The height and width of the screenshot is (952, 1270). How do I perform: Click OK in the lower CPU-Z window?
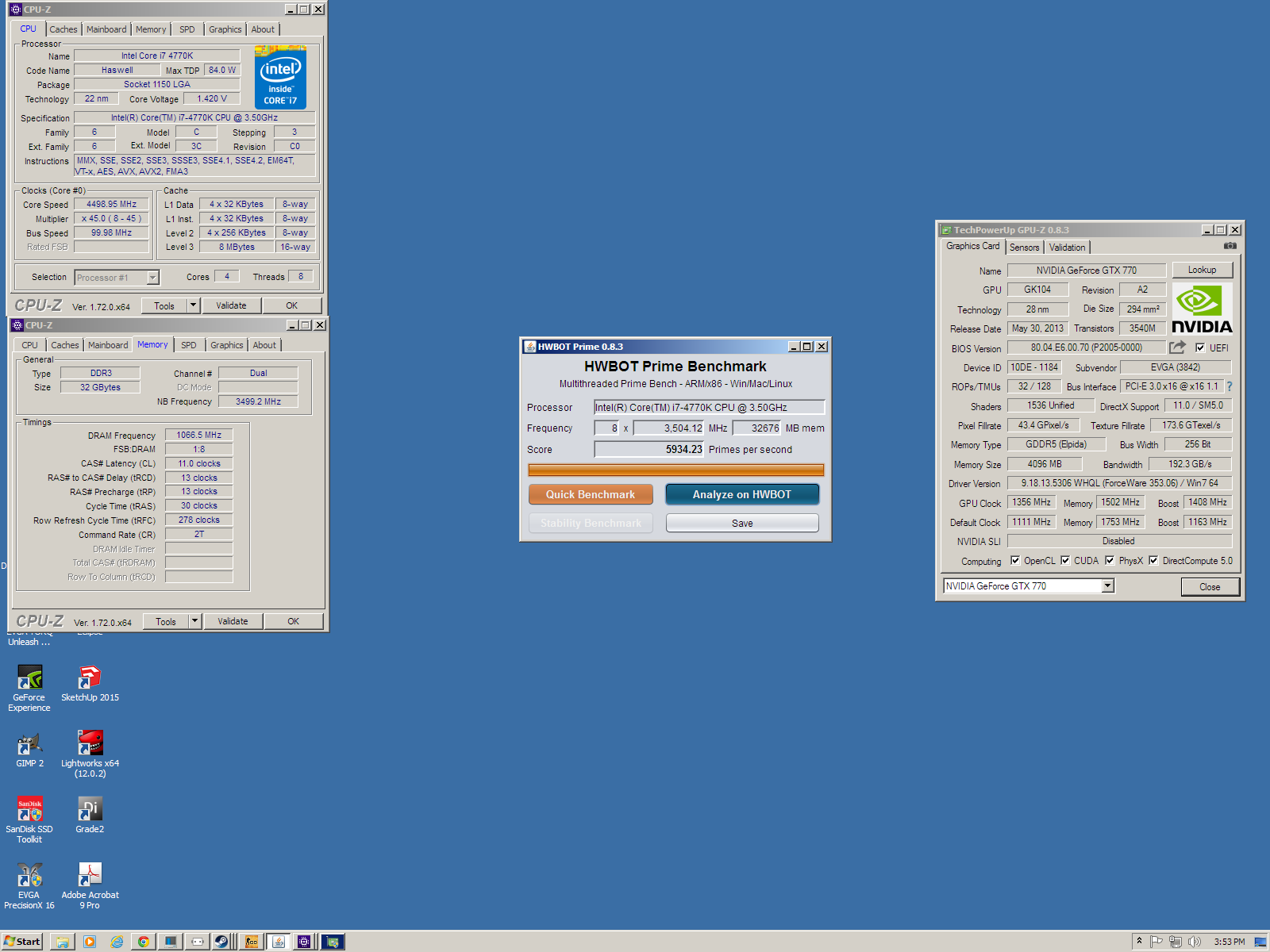point(294,621)
